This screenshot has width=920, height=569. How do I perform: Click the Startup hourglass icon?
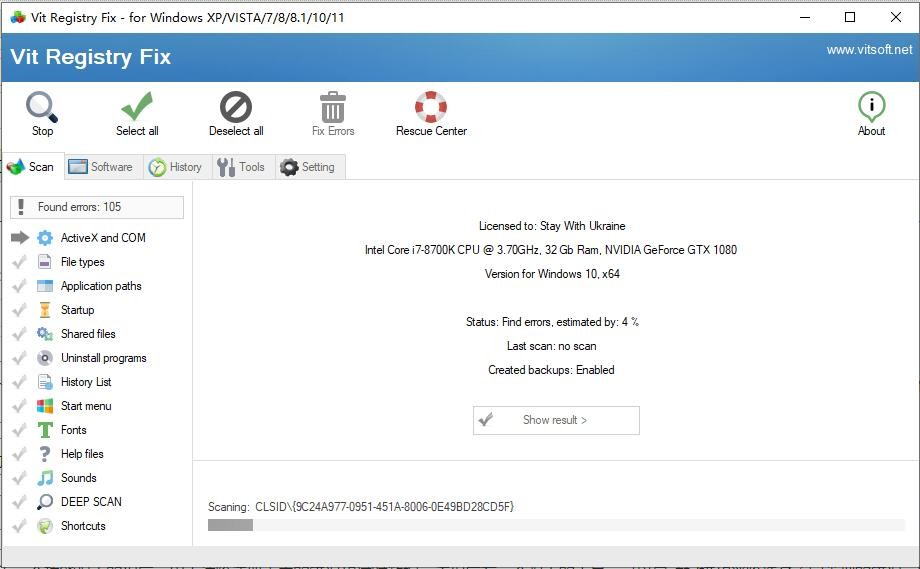[45, 310]
